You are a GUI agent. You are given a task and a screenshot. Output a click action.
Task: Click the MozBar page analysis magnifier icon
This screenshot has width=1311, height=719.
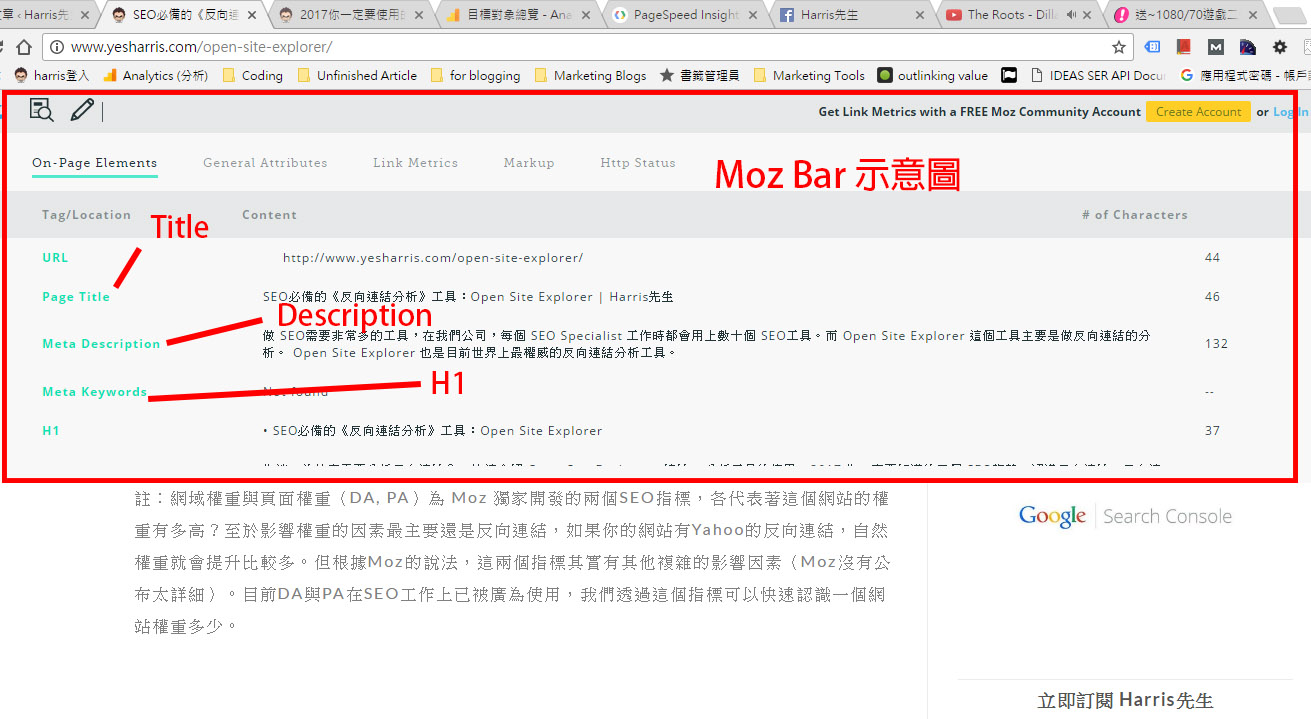(41, 110)
